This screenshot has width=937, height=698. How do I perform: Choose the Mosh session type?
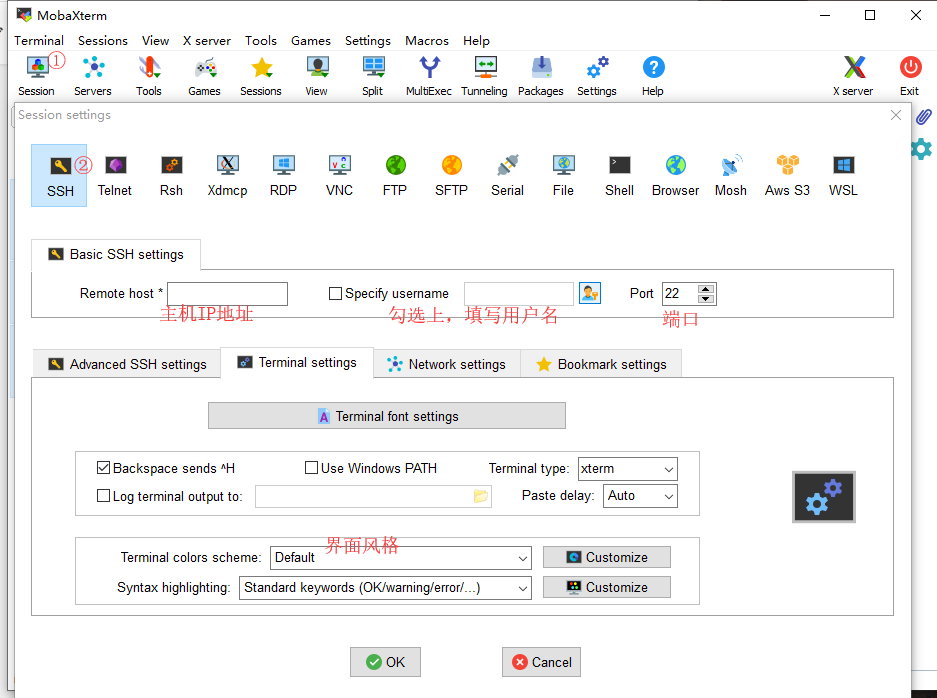click(x=731, y=176)
